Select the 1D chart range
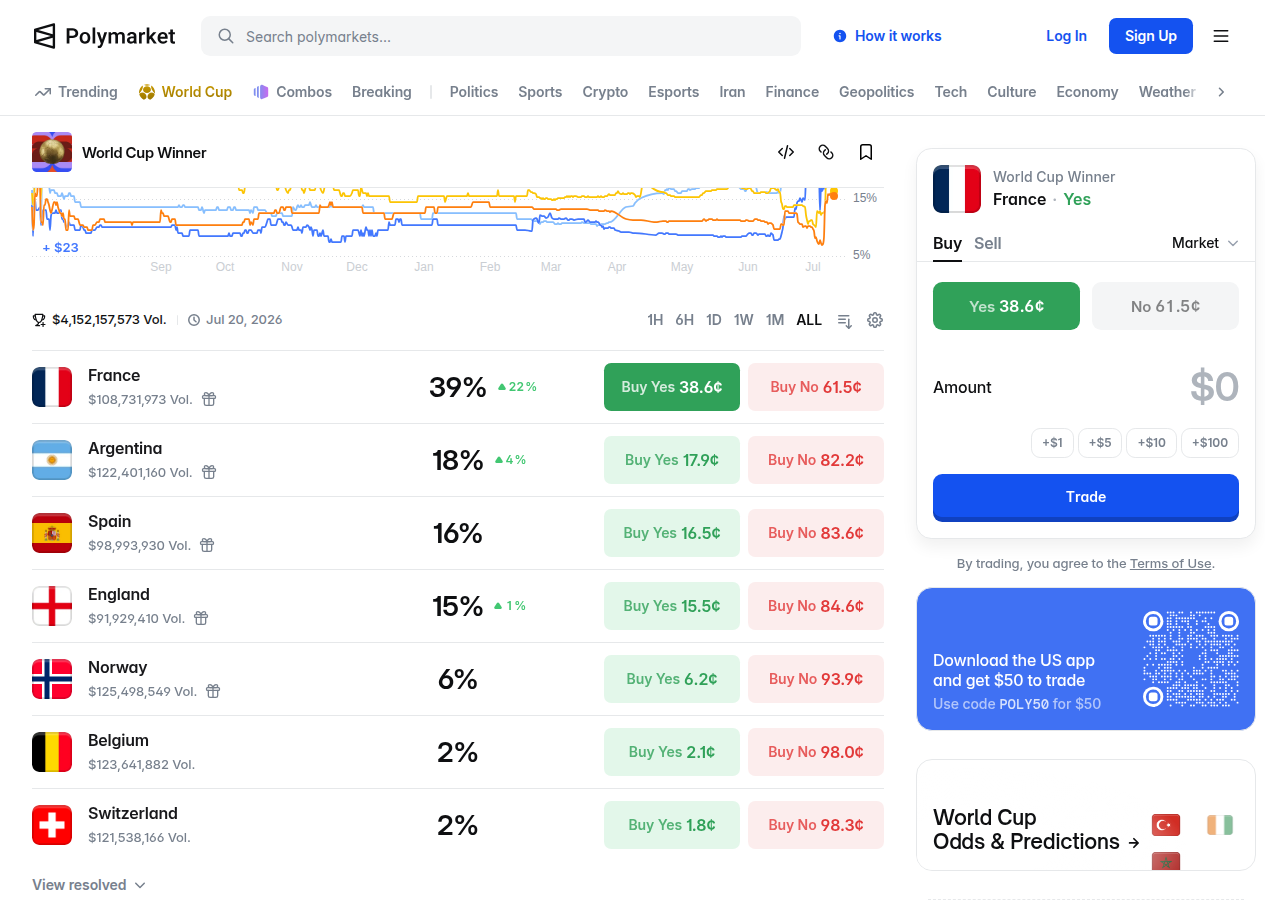Image resolution: width=1280 pixels, height=900 pixels. click(714, 320)
